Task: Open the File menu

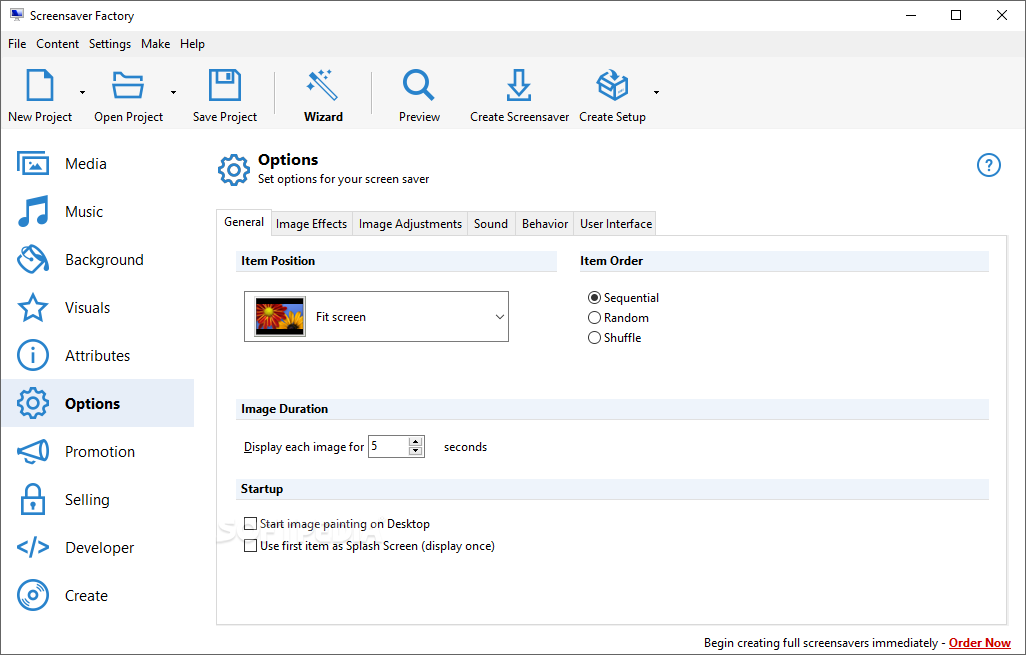Action: [x=17, y=44]
